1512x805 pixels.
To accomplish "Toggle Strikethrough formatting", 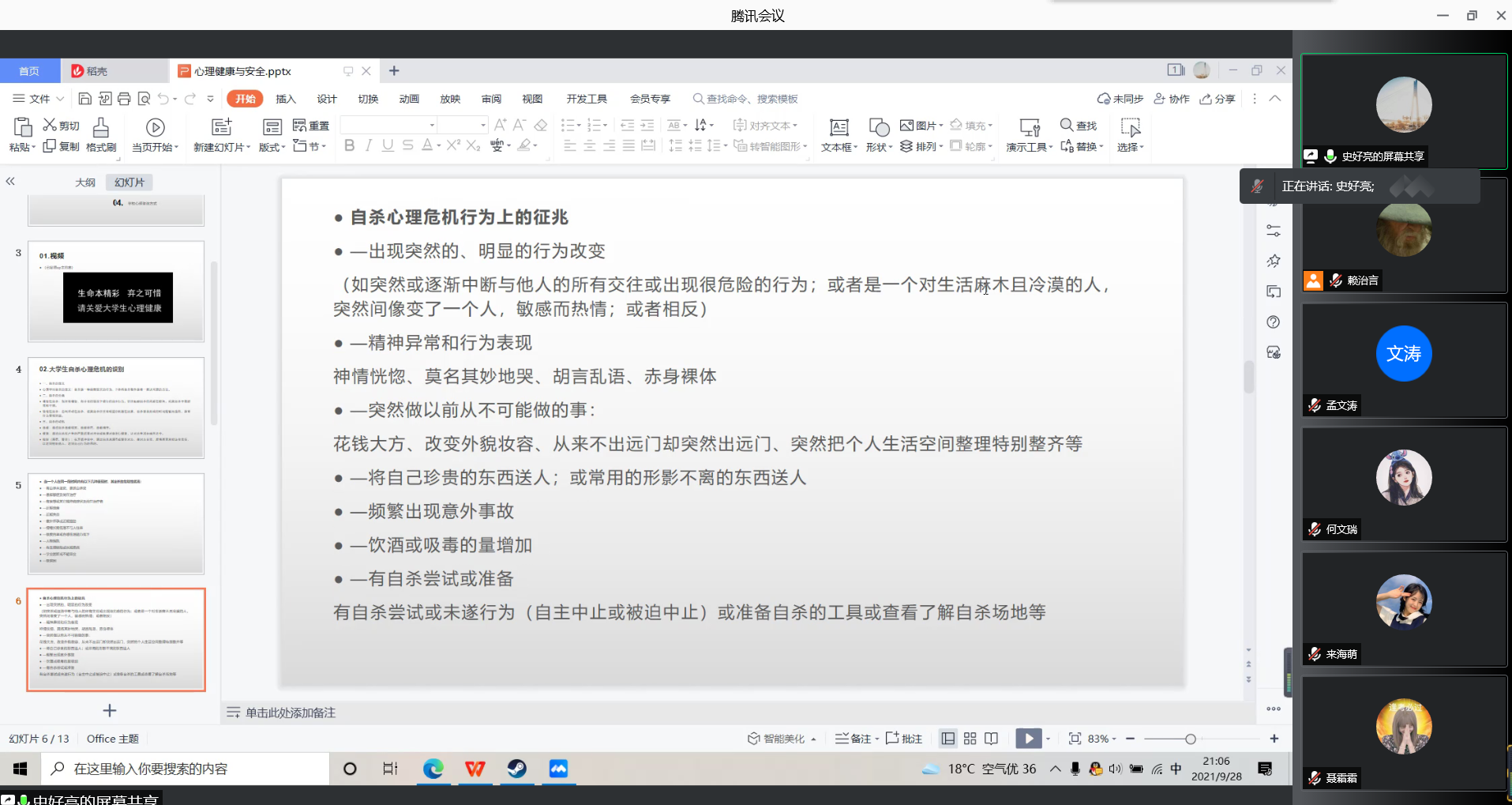I will [407, 145].
